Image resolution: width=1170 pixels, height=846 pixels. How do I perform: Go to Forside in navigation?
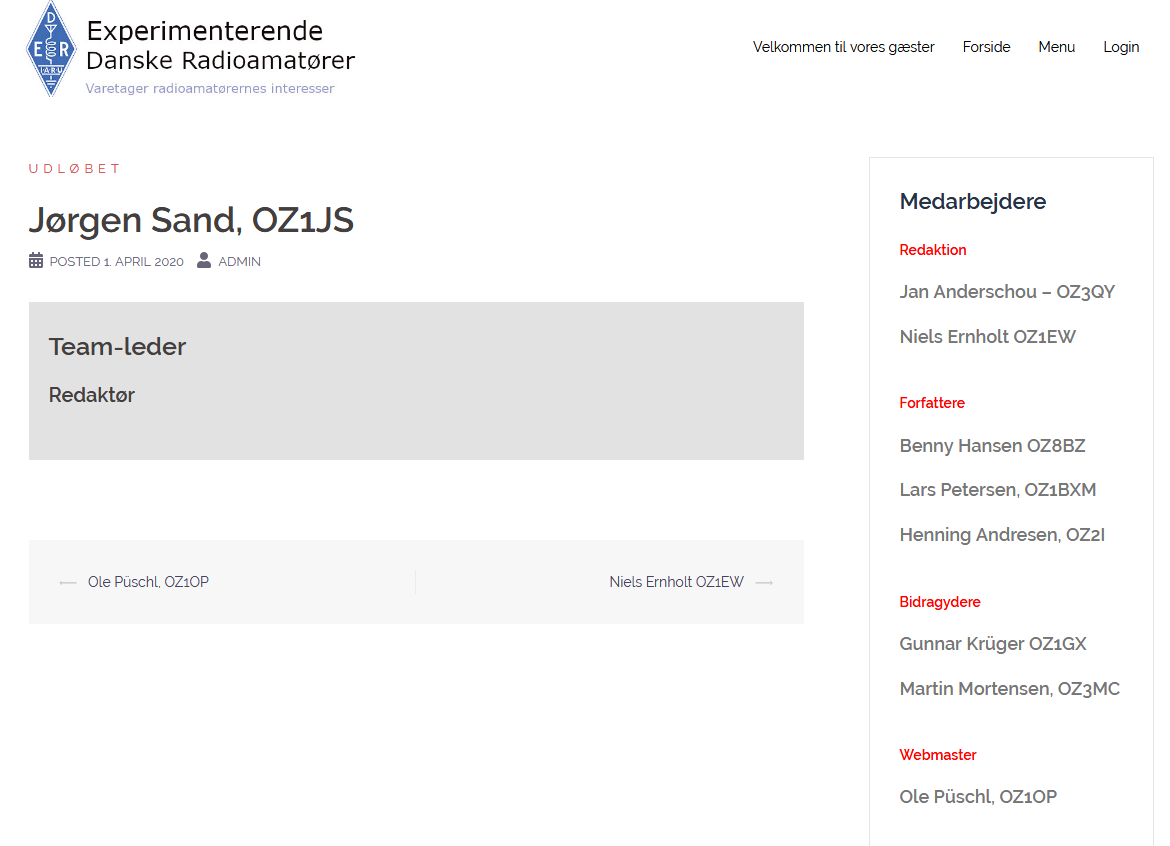pos(986,47)
